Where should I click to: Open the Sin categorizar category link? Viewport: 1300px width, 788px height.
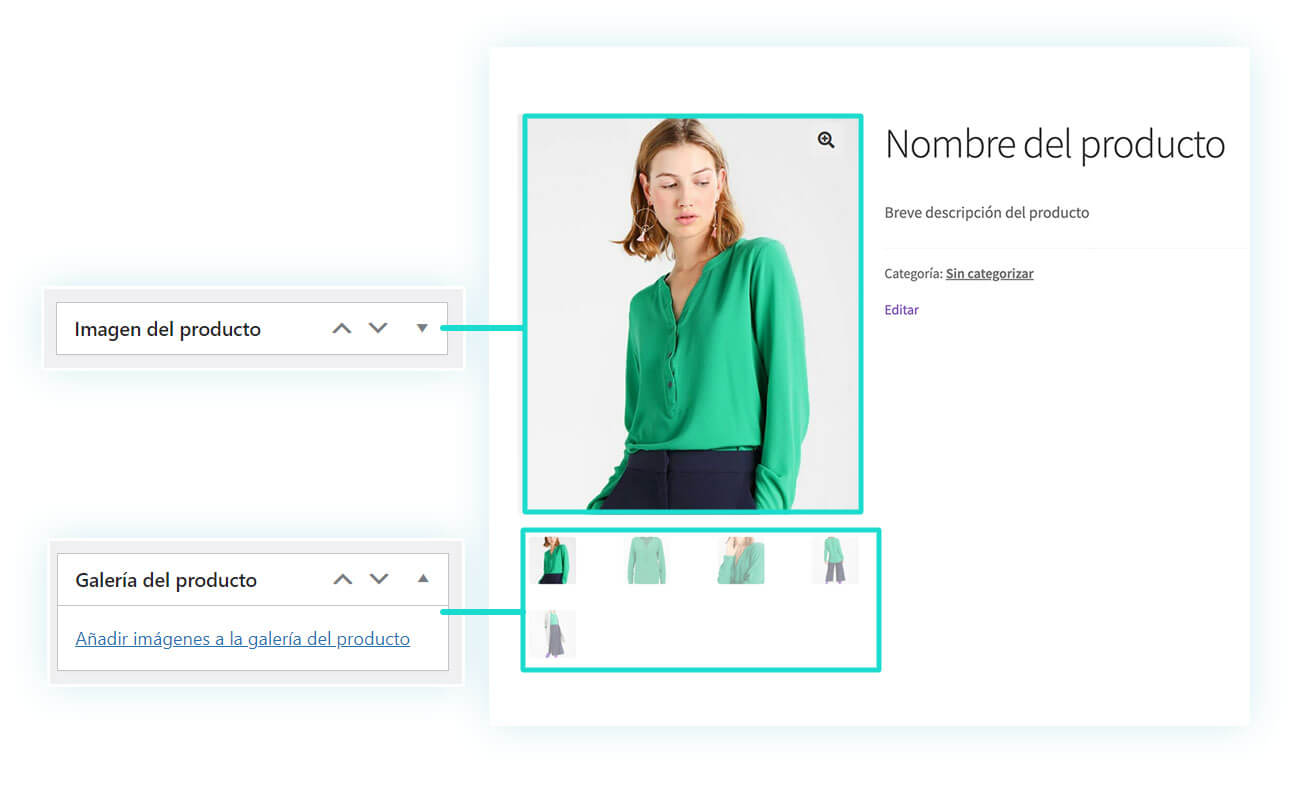[990, 274]
